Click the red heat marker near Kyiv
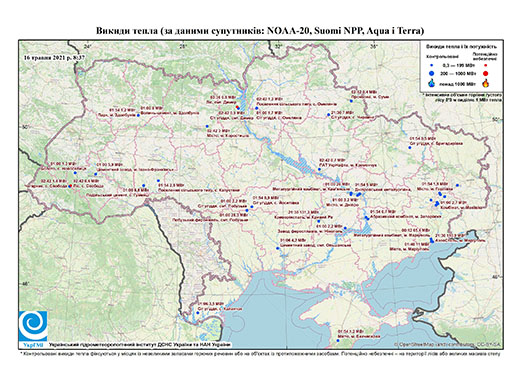Viewport: 520px width, 368px height. click(x=237, y=107)
